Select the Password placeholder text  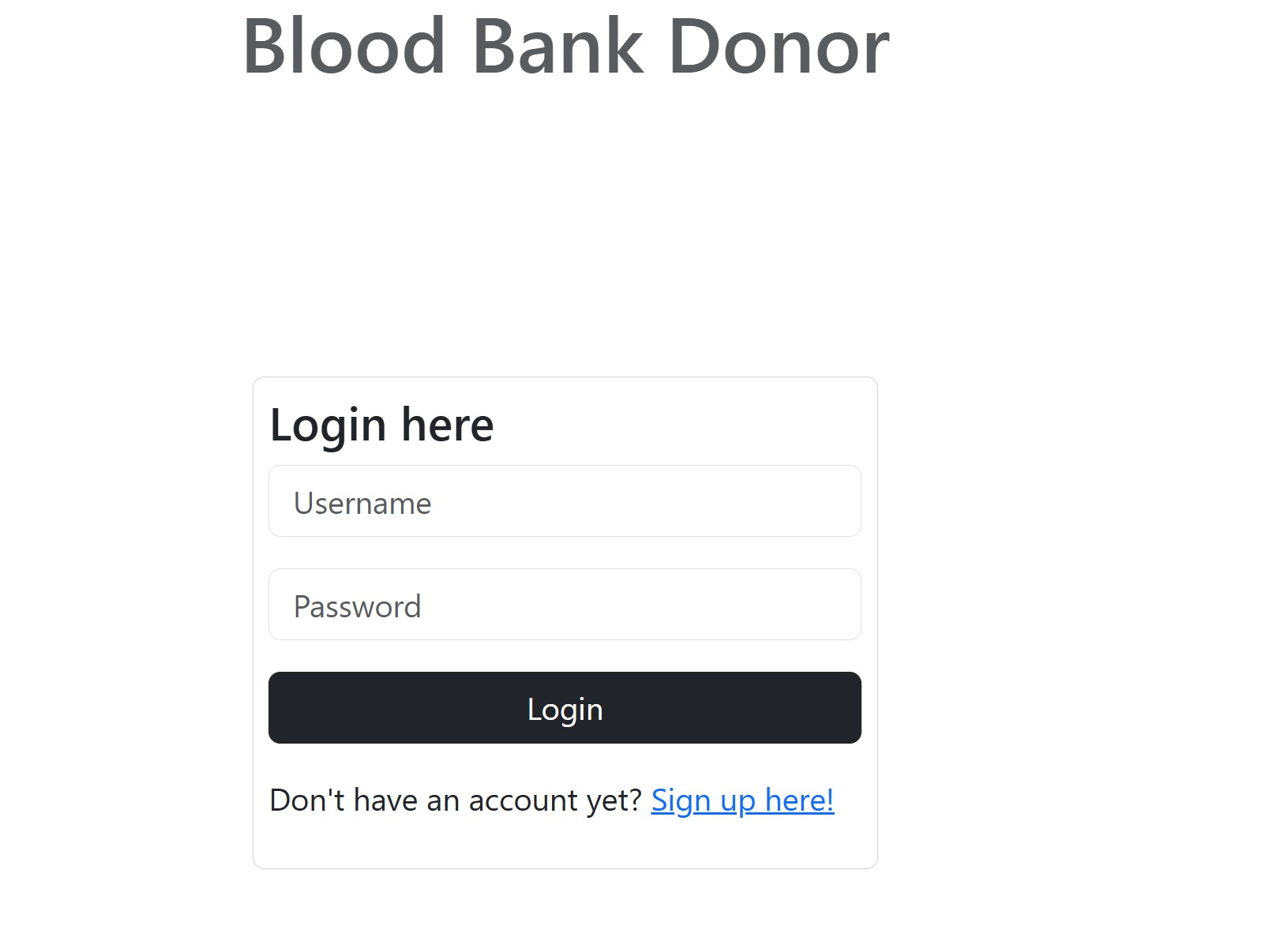(x=357, y=607)
